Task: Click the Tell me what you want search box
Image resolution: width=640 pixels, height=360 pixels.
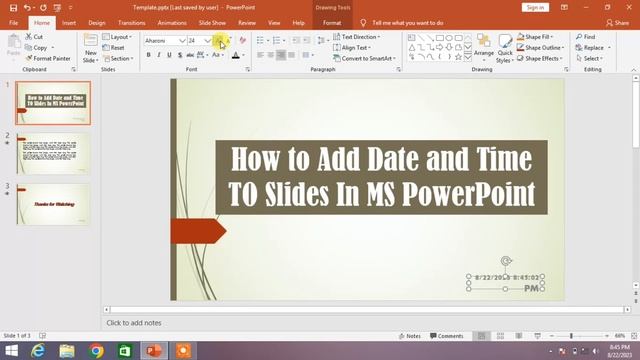Action: click(407, 23)
